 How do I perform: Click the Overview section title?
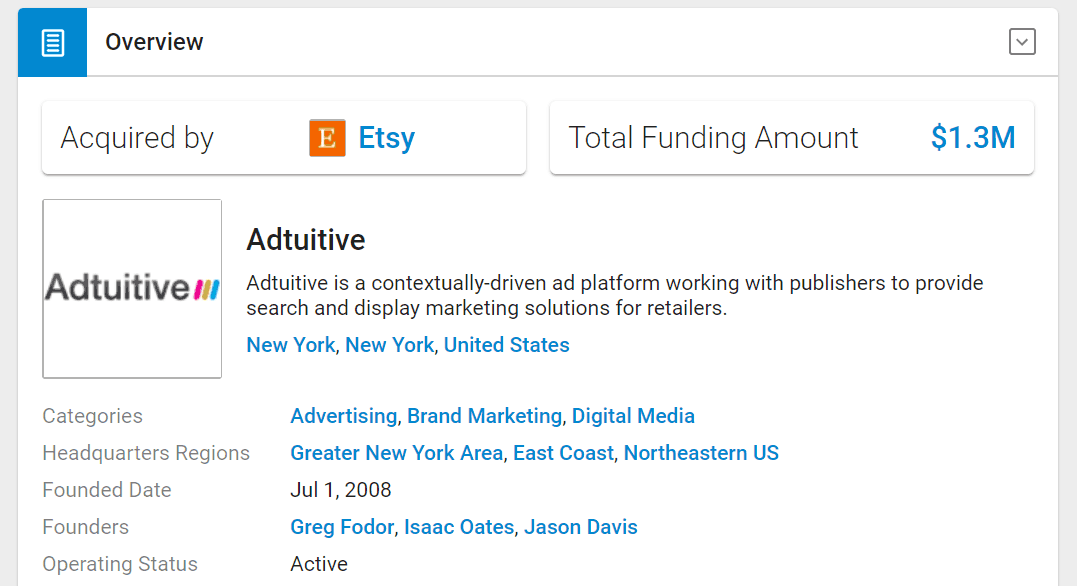[154, 42]
